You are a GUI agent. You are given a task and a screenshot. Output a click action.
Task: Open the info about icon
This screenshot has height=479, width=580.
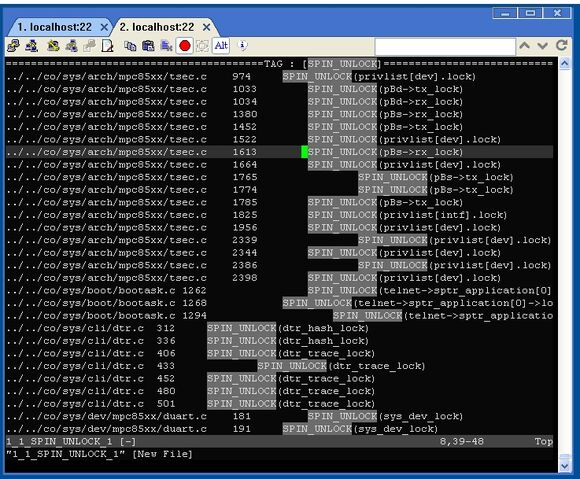tap(243, 45)
